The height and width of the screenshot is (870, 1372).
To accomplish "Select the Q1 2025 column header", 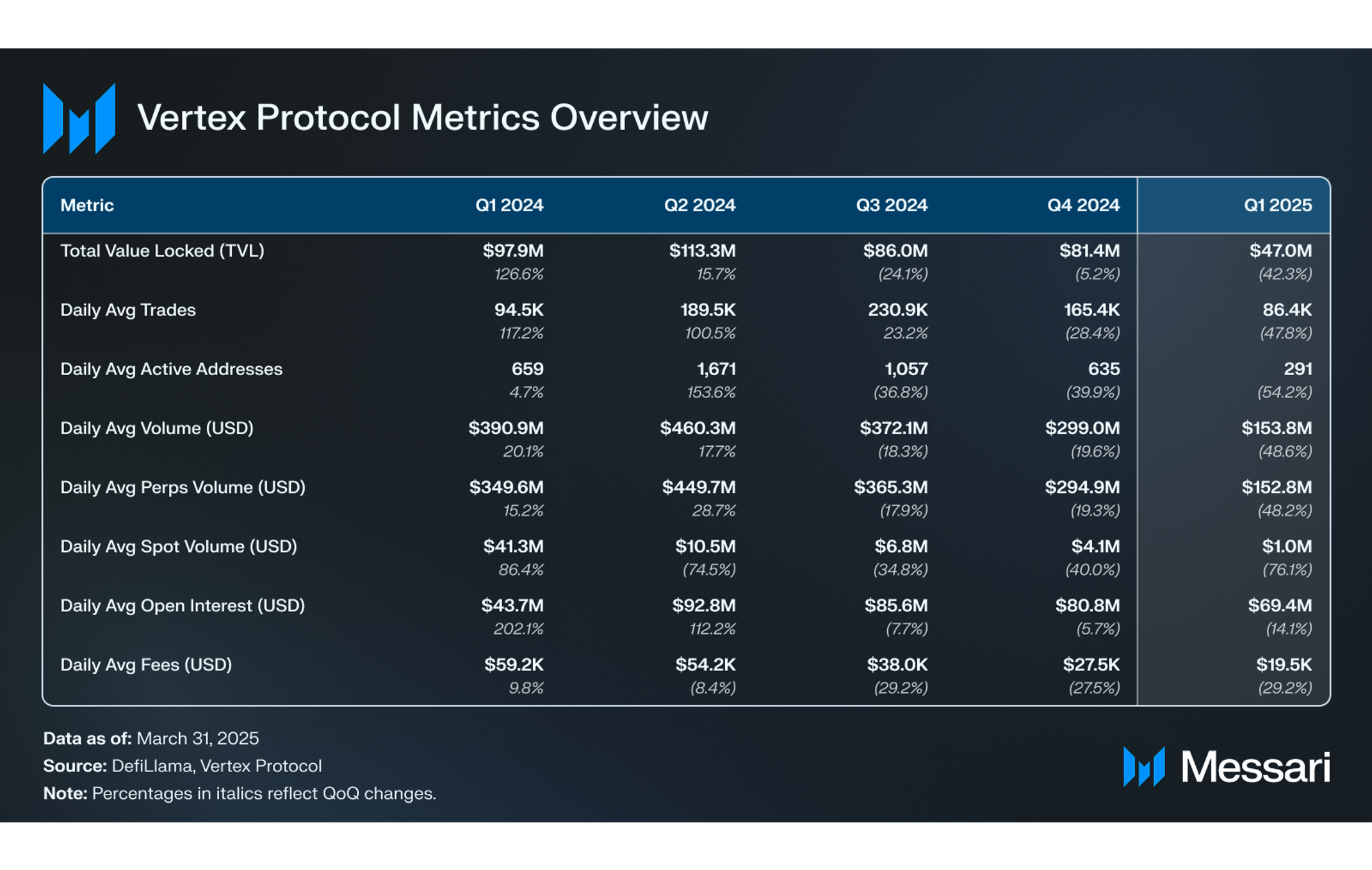I will 1277,205.
